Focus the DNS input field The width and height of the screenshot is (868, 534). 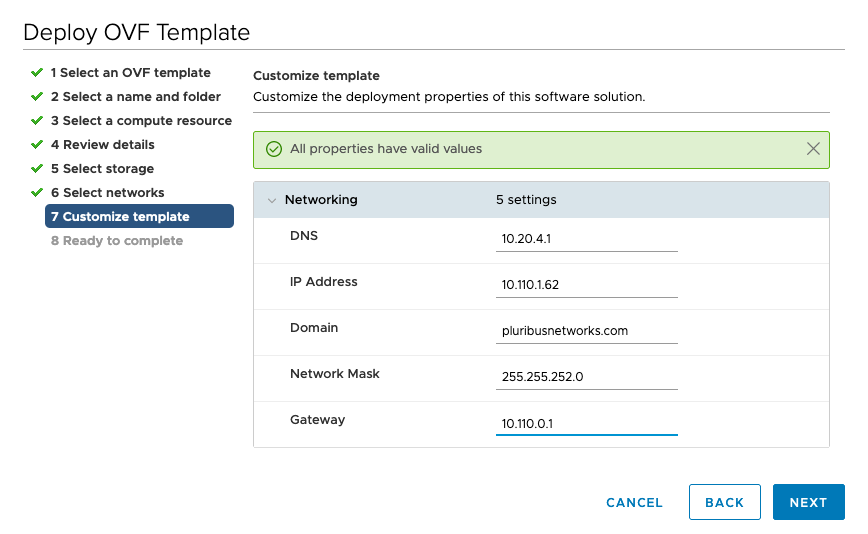pyautogui.click(x=587, y=239)
